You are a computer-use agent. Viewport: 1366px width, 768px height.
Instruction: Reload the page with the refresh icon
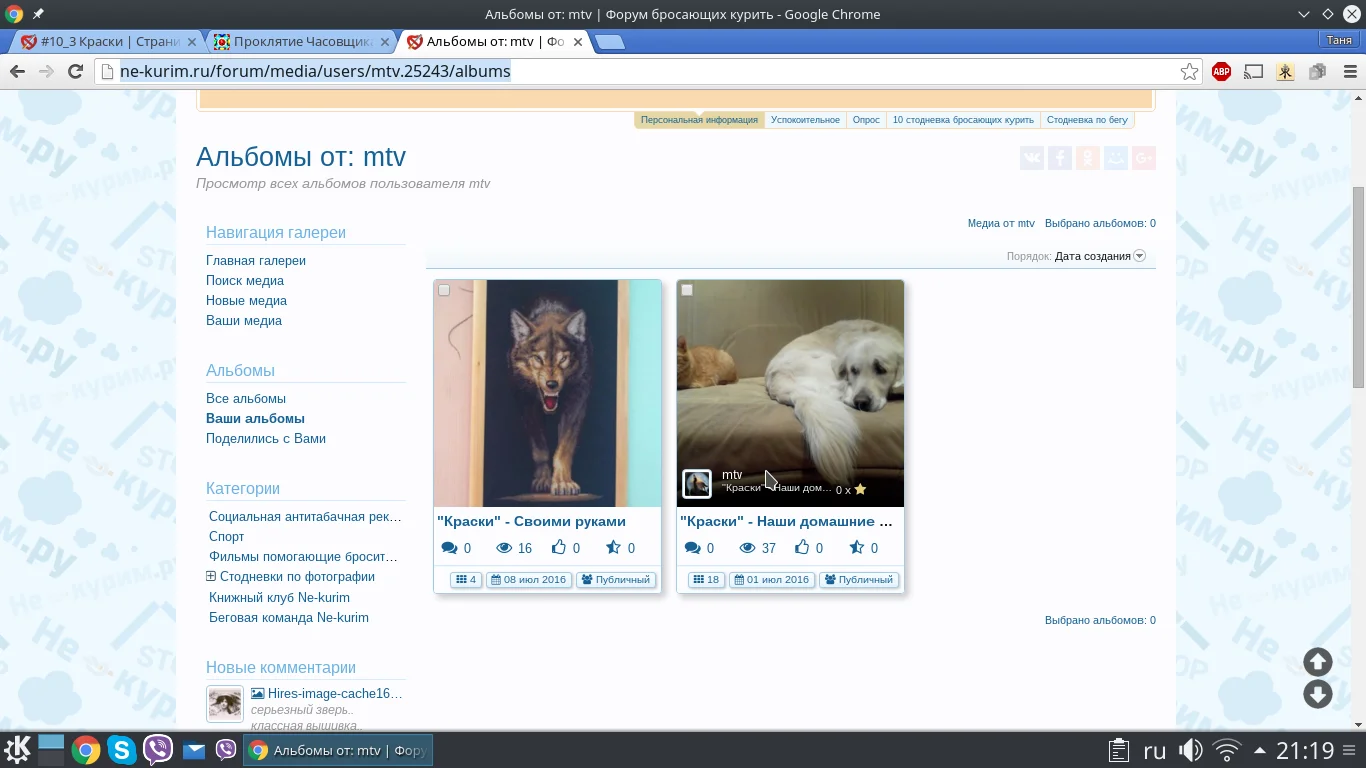pyautogui.click(x=75, y=72)
